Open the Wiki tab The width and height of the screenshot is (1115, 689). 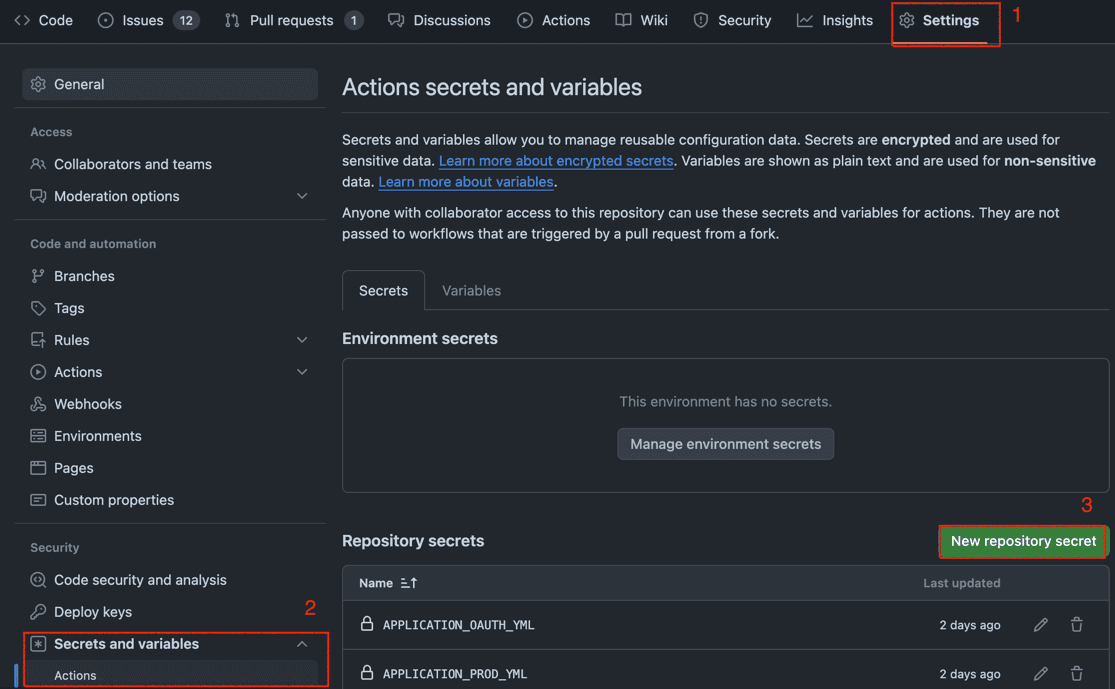pyautogui.click(x=641, y=21)
